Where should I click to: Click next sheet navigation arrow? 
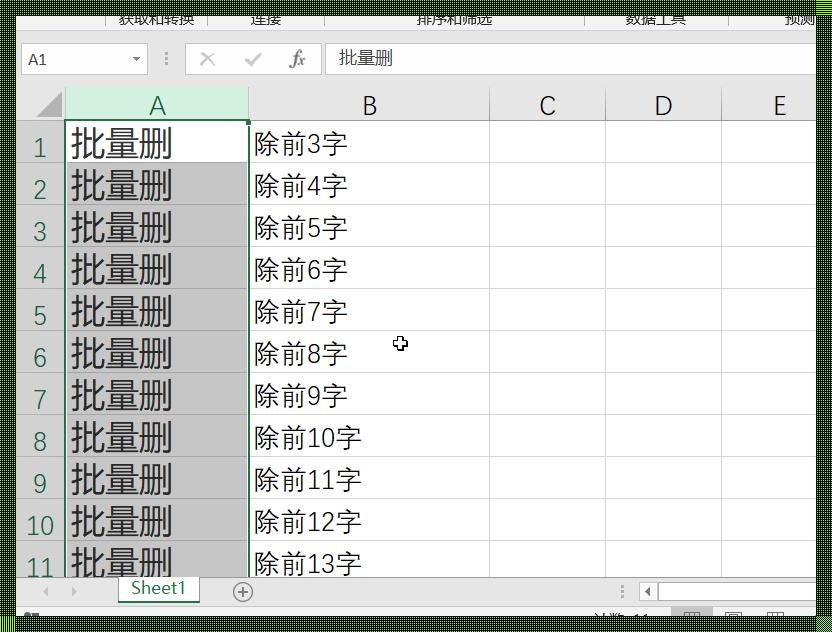(x=74, y=591)
